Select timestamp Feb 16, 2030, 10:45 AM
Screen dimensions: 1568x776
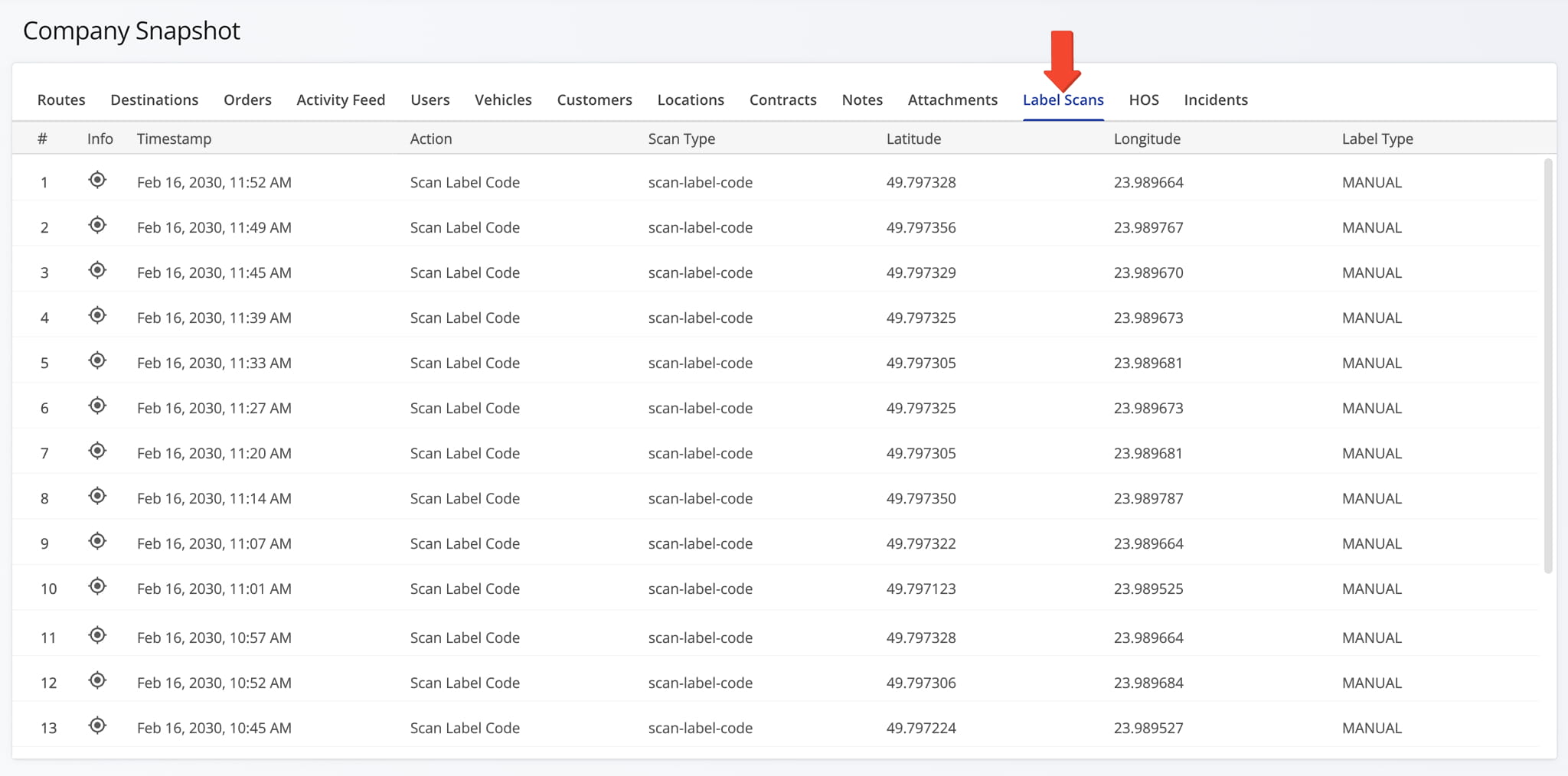click(x=214, y=728)
